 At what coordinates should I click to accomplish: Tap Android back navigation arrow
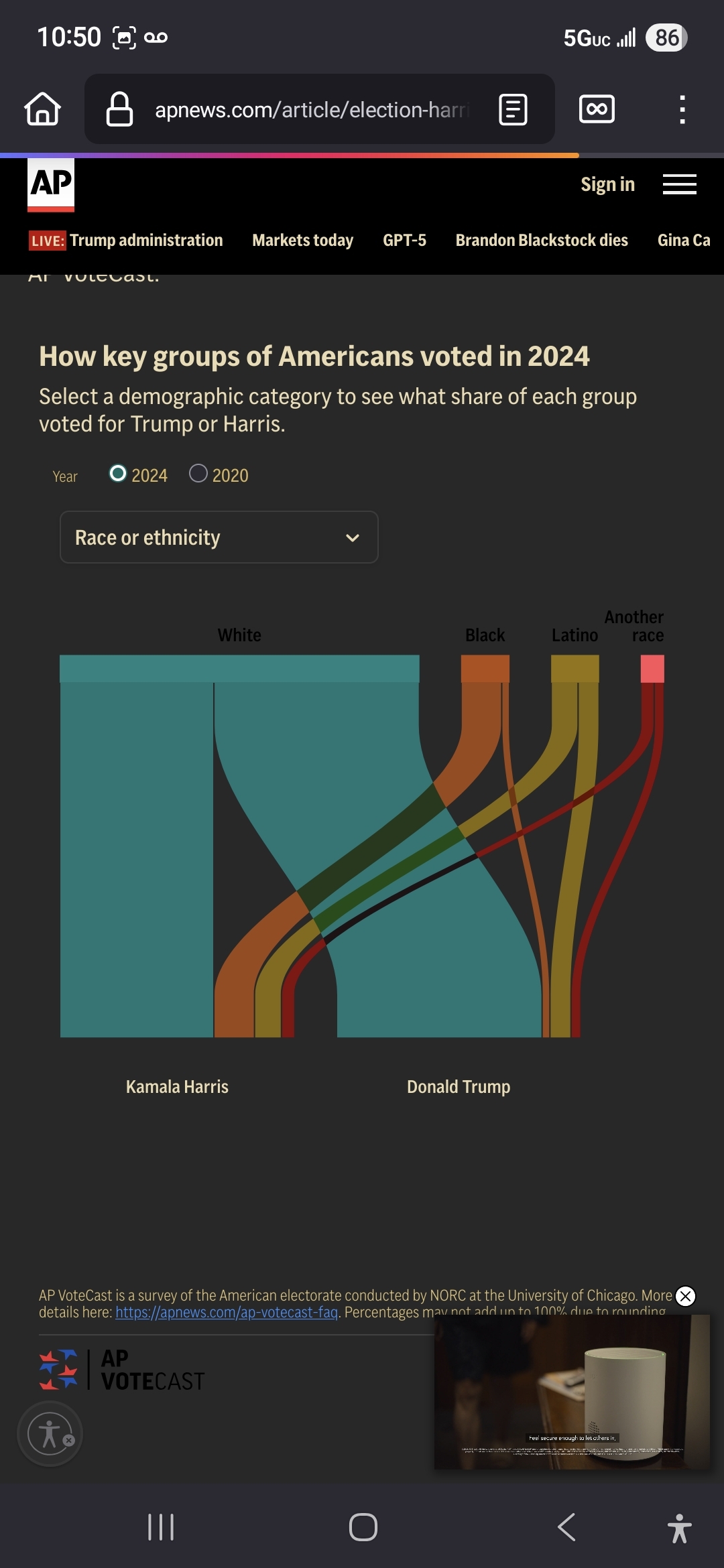click(x=566, y=1527)
